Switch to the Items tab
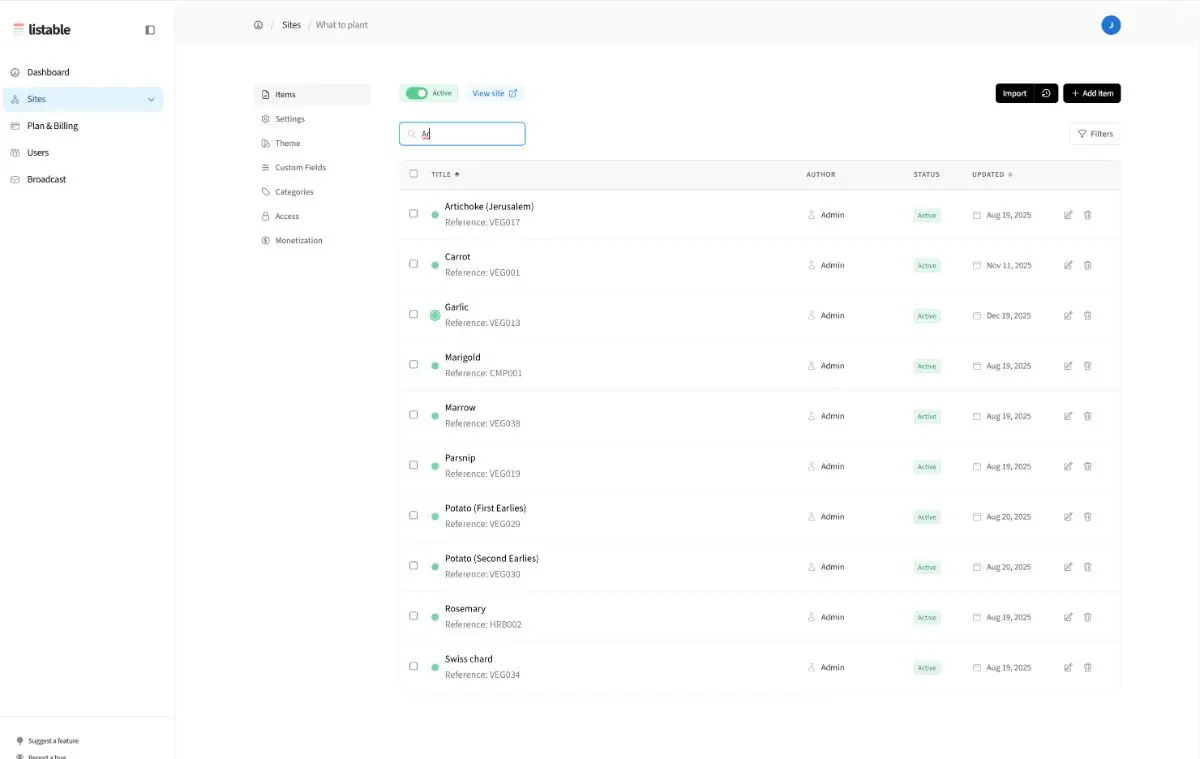The width and height of the screenshot is (1200, 759). click(x=312, y=95)
